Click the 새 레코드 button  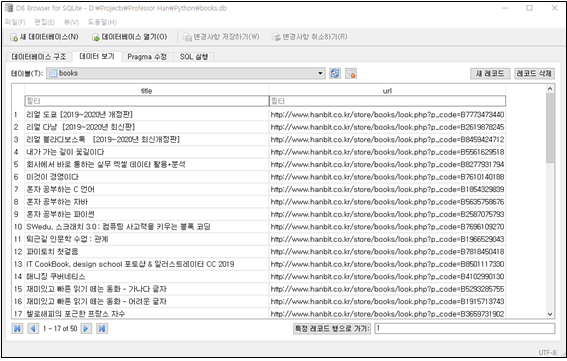click(x=490, y=73)
